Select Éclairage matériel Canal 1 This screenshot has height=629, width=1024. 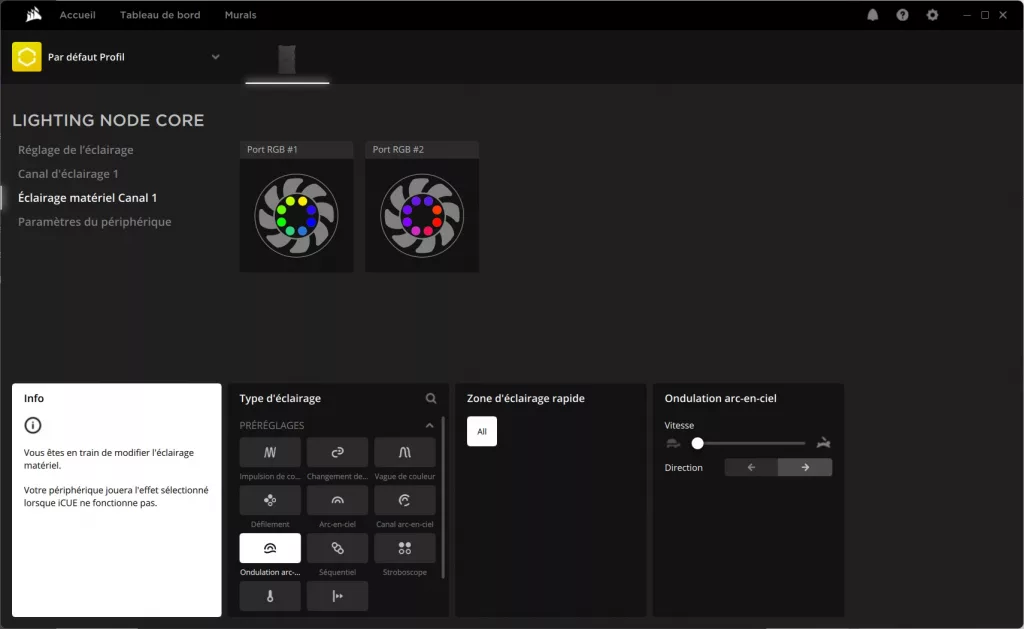click(88, 197)
